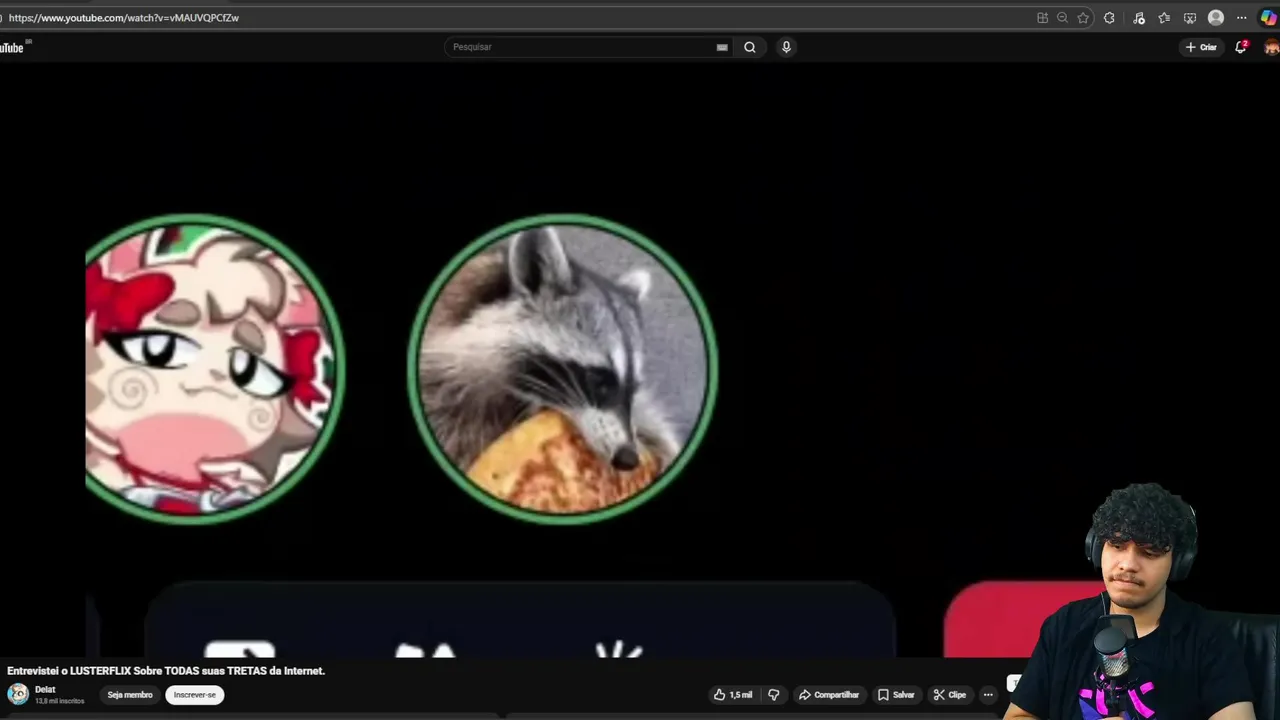This screenshot has width=1280, height=720.
Task: Click the zoom out magnifier icon
Action: pyautogui.click(x=1062, y=18)
